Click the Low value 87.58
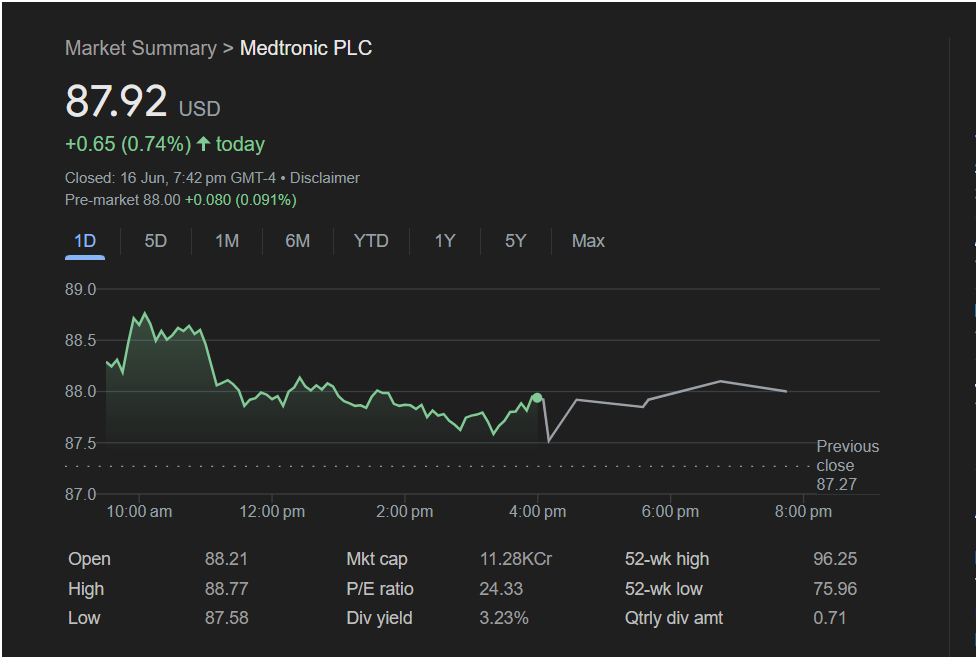 (226, 618)
